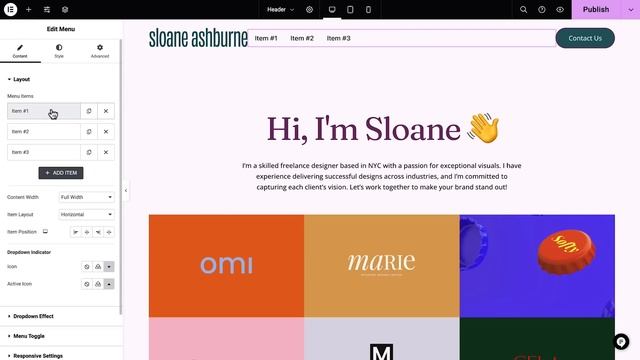This screenshot has height=360, width=640.
Task: Set Dropdown Indicator Icon to none
Action: (87, 267)
